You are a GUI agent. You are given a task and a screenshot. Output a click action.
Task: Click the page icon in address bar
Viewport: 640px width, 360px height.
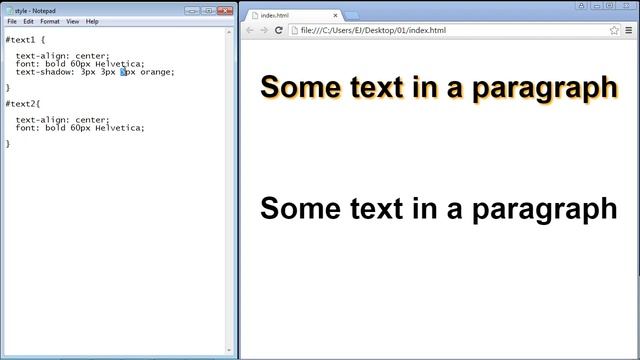point(295,30)
